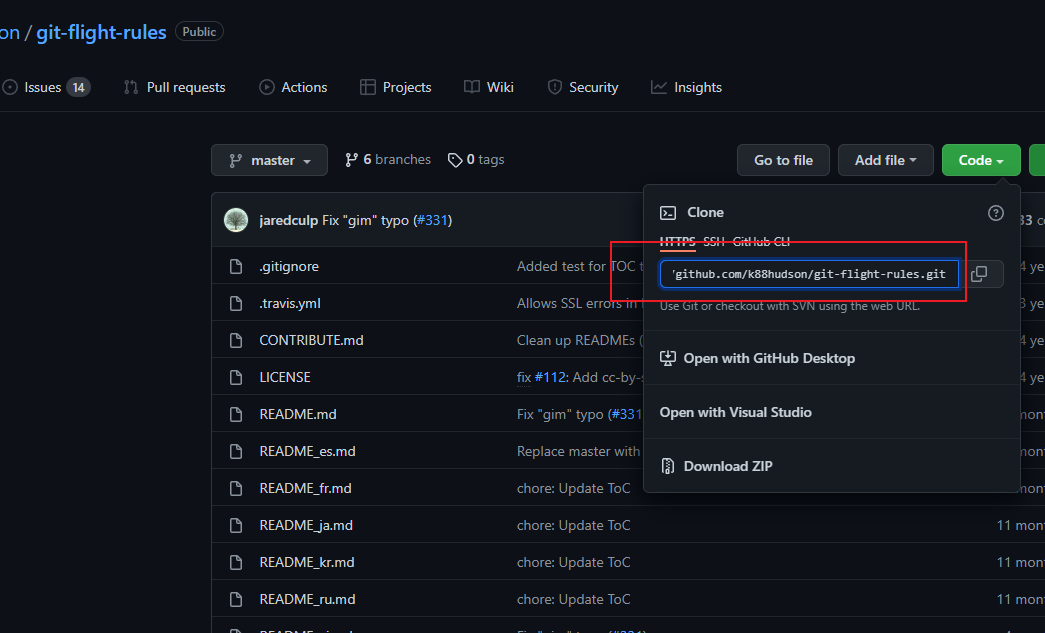
Task: Click the Clone help question mark icon
Action: (x=995, y=213)
